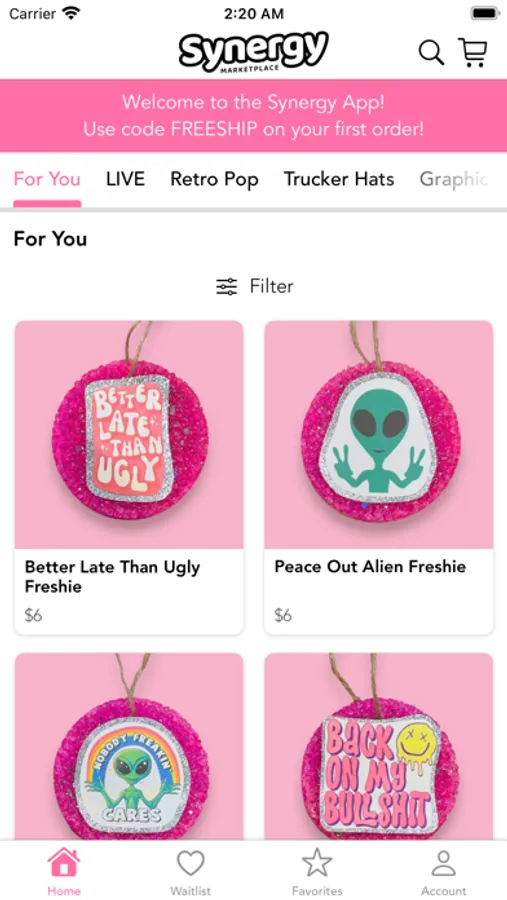The width and height of the screenshot is (507, 900).
Task: Open the Account person icon
Action: [x=443, y=864]
